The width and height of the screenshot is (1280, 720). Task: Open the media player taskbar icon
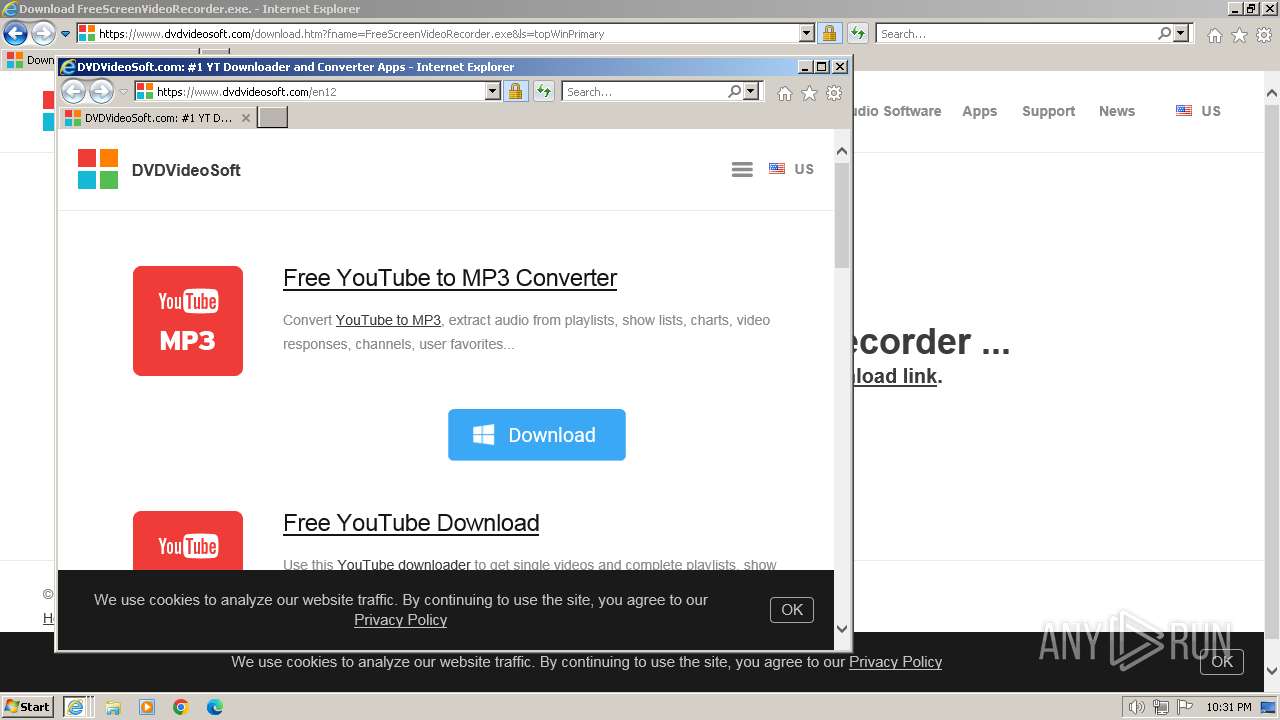[x=147, y=707]
